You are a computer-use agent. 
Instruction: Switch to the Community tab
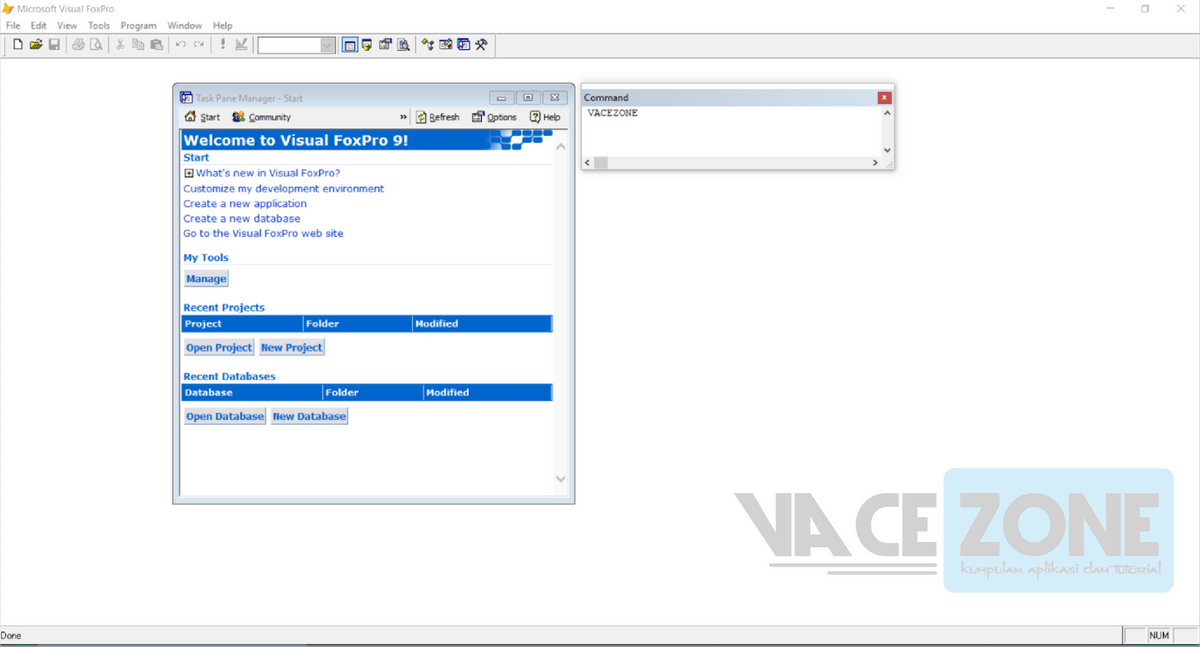tap(261, 117)
